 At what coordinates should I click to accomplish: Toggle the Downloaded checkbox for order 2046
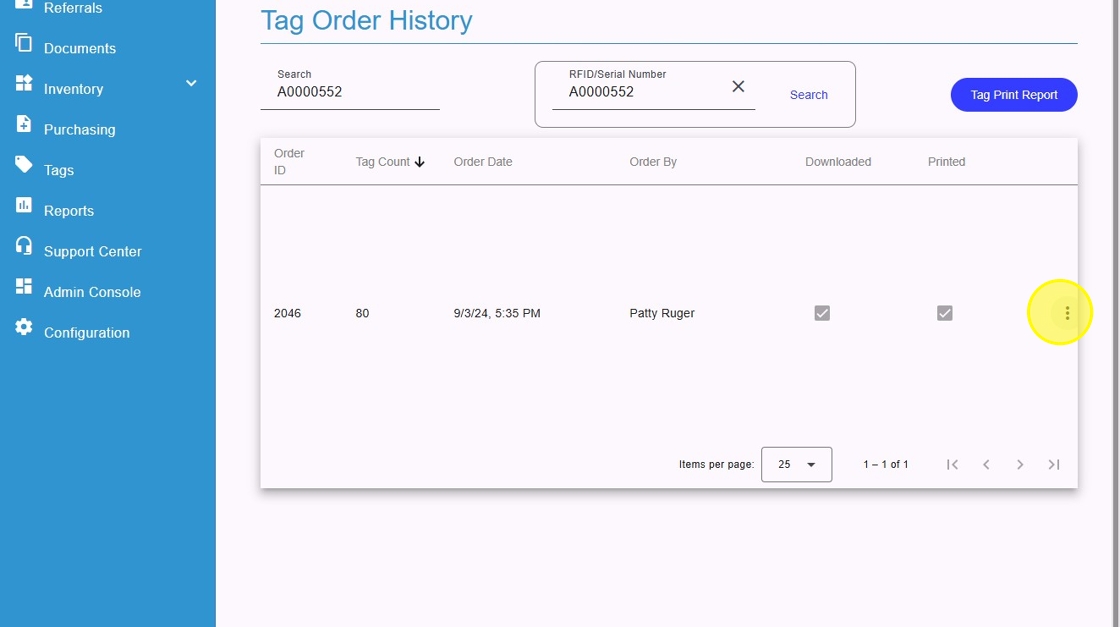822,313
